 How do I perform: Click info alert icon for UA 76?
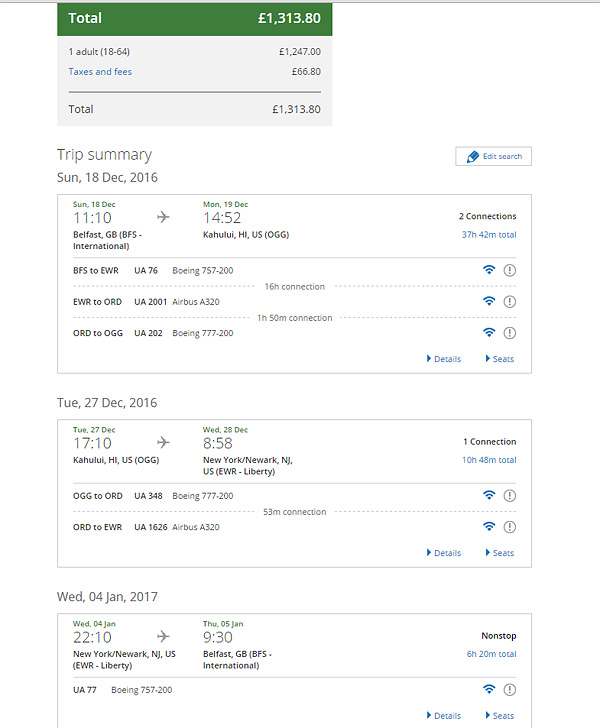509,270
